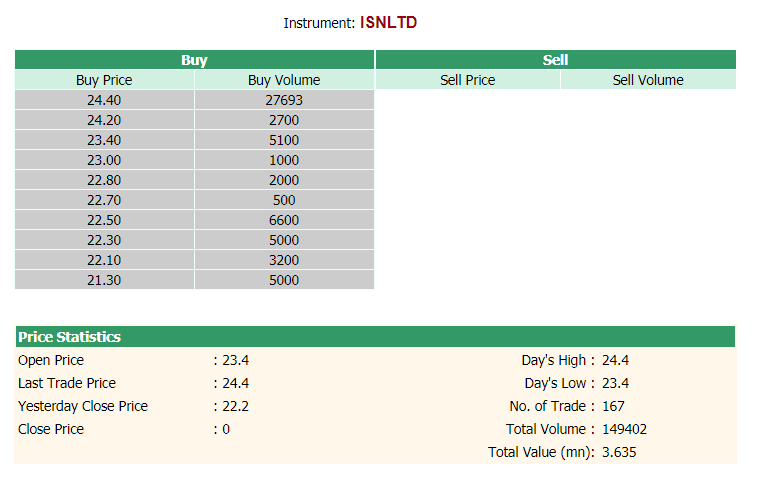Screen dimensions: 766x478
Task: Click the Sell Price column header
Action: (468, 80)
